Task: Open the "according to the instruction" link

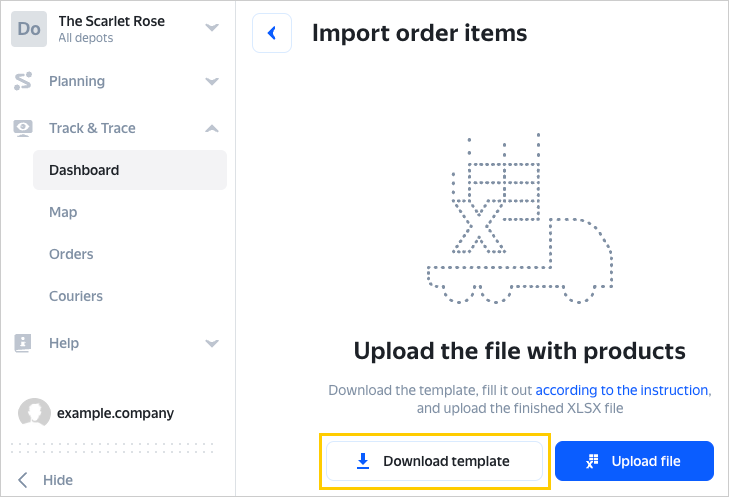Action: click(x=622, y=390)
